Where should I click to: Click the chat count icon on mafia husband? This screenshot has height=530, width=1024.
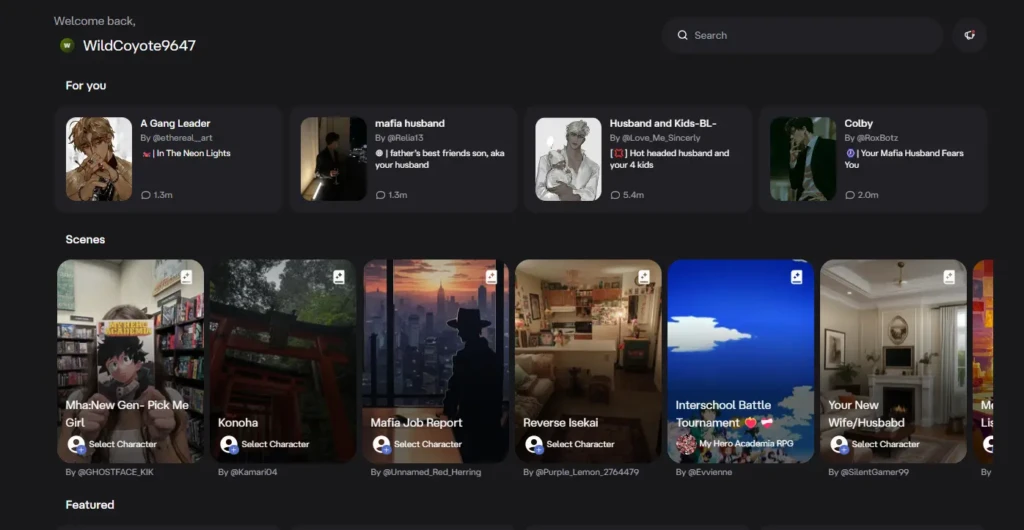click(x=380, y=195)
